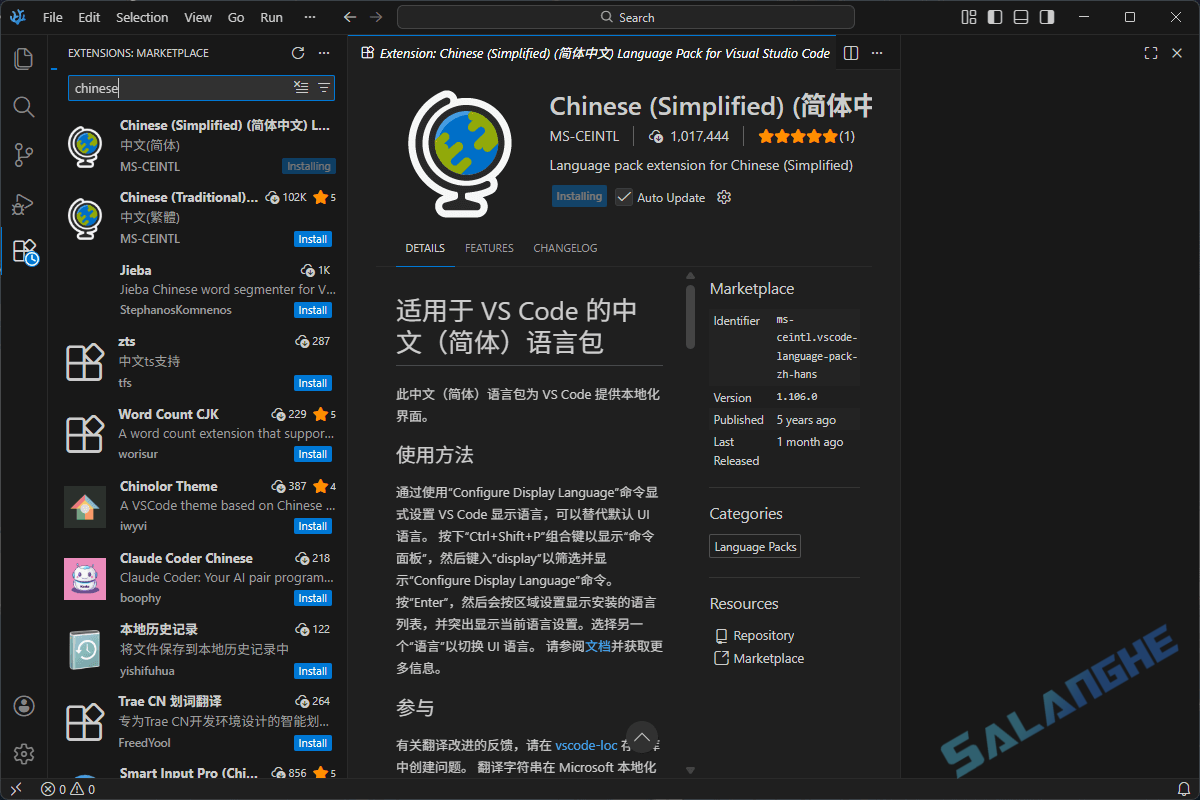Toggle the Panel visibility icon
The image size is (1200, 800).
(1019, 16)
